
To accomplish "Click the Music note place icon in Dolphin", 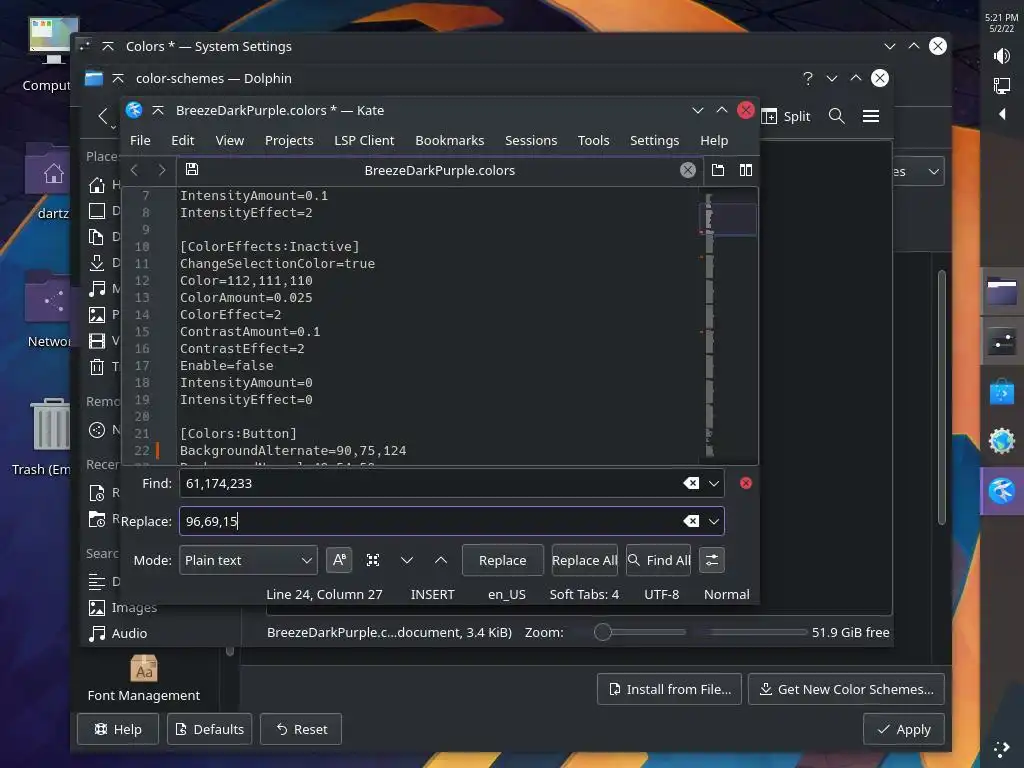I will (x=97, y=289).
